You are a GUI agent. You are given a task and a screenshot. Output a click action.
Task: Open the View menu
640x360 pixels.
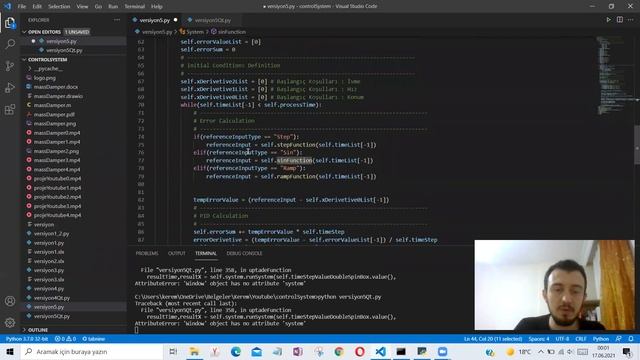(x=82, y=7)
